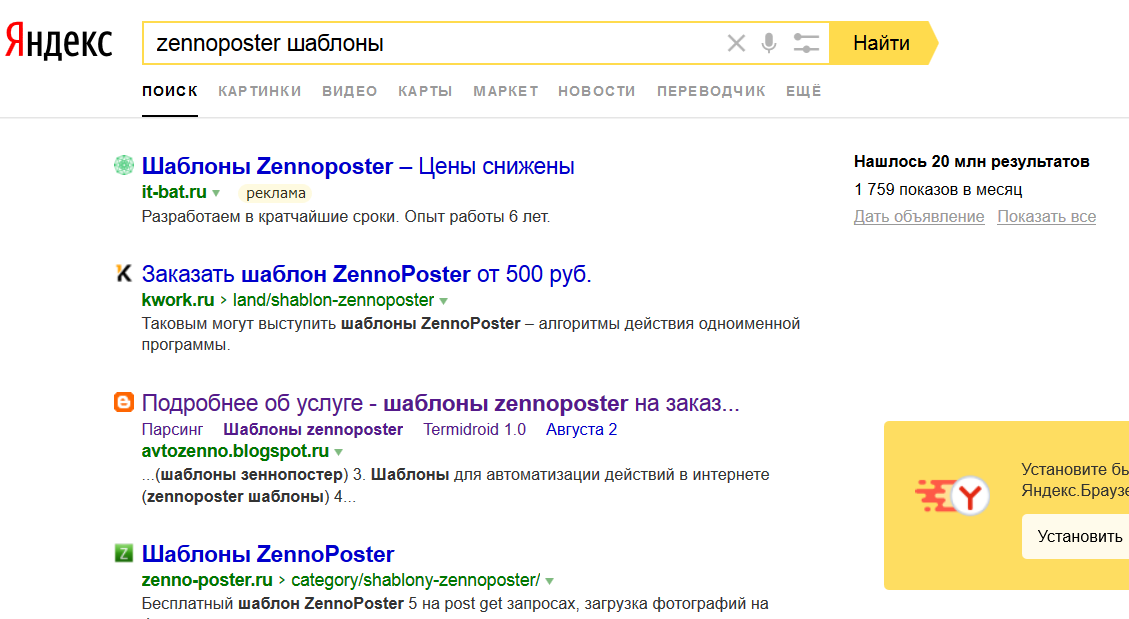1129x619 pixels.
Task: Open the 'Шаблоны zennoposter' sitelink
Action: pyautogui.click(x=313, y=430)
